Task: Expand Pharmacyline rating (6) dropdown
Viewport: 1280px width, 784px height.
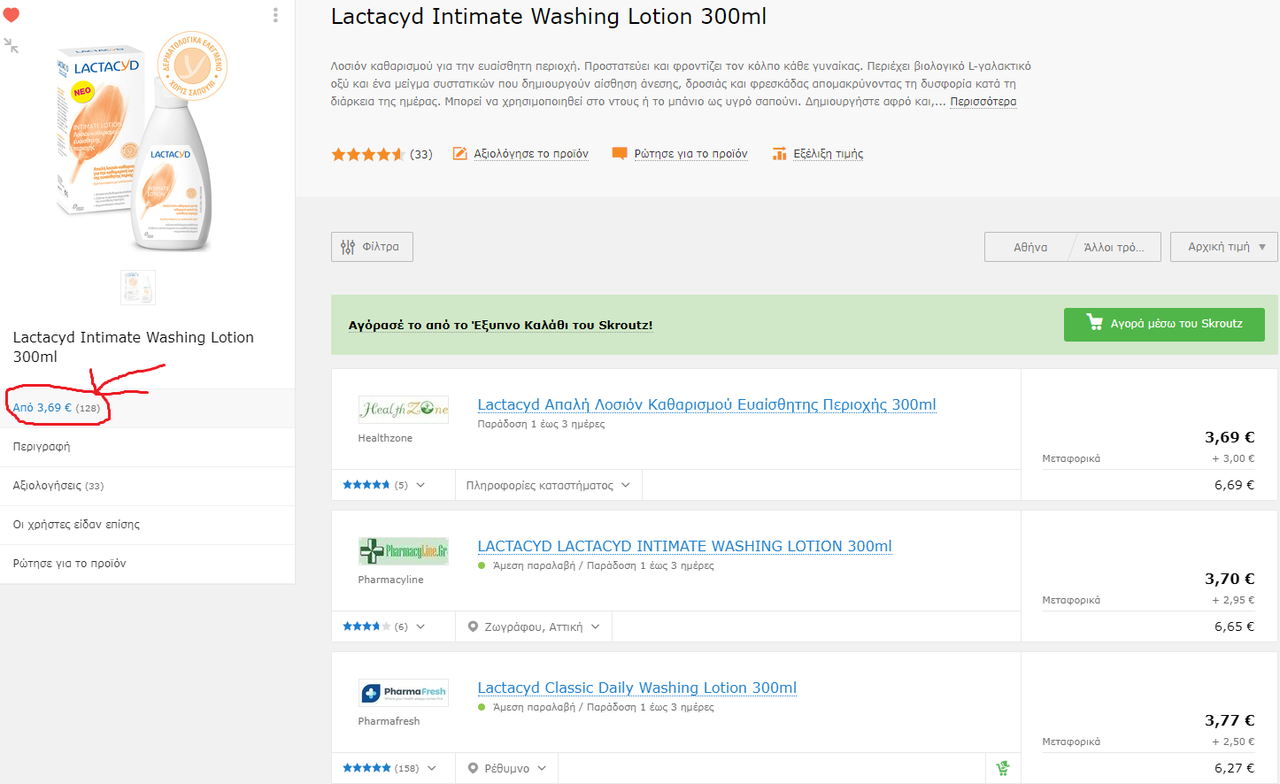Action: click(384, 627)
